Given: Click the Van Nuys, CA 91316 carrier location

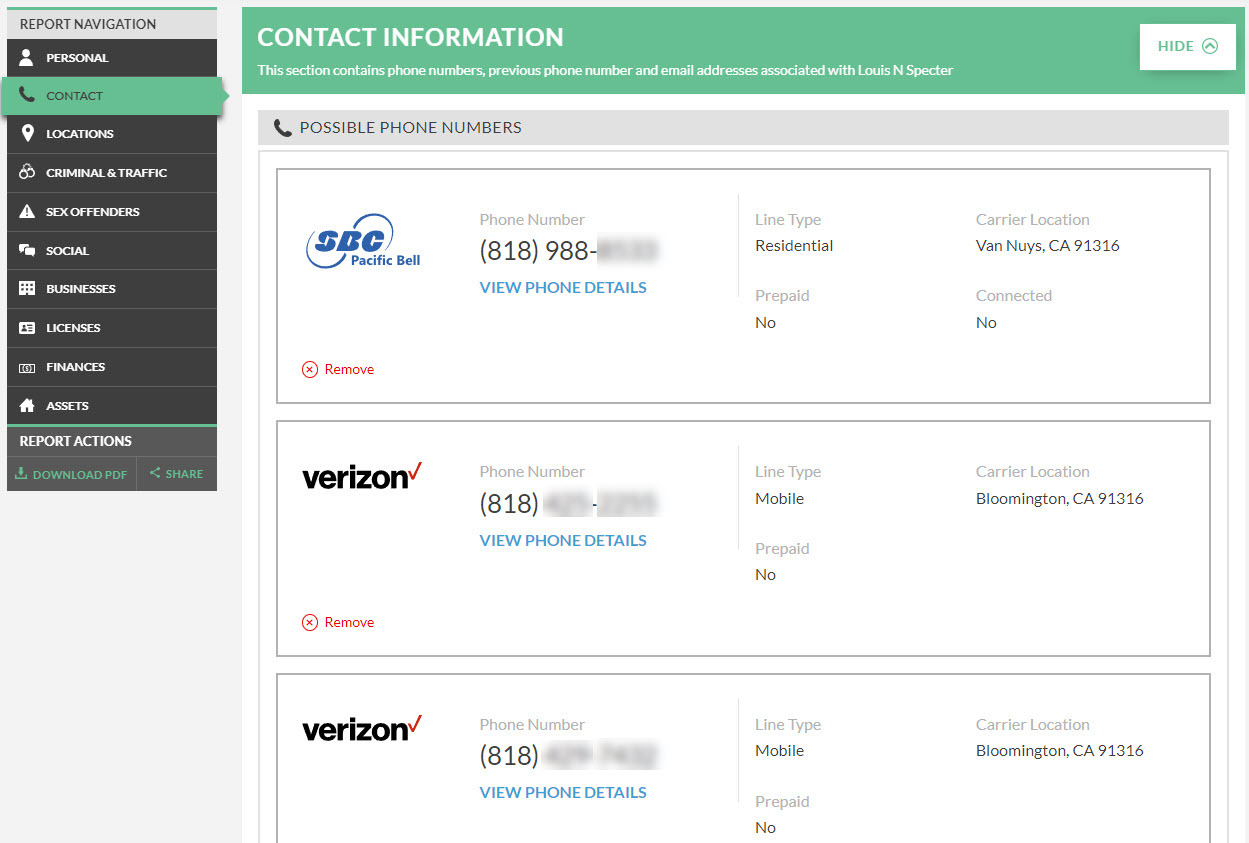Looking at the screenshot, I should [1048, 245].
